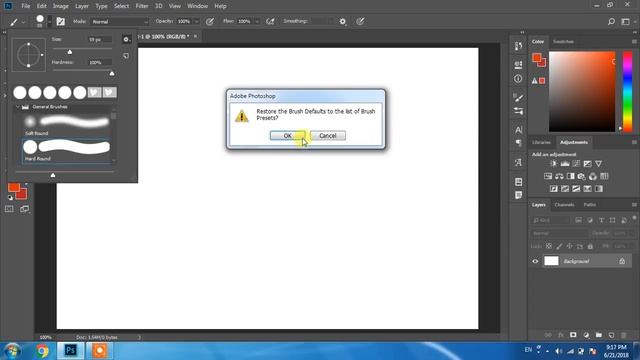
Task: Open the blending Mode dropdown set to Normal
Action: [120, 22]
